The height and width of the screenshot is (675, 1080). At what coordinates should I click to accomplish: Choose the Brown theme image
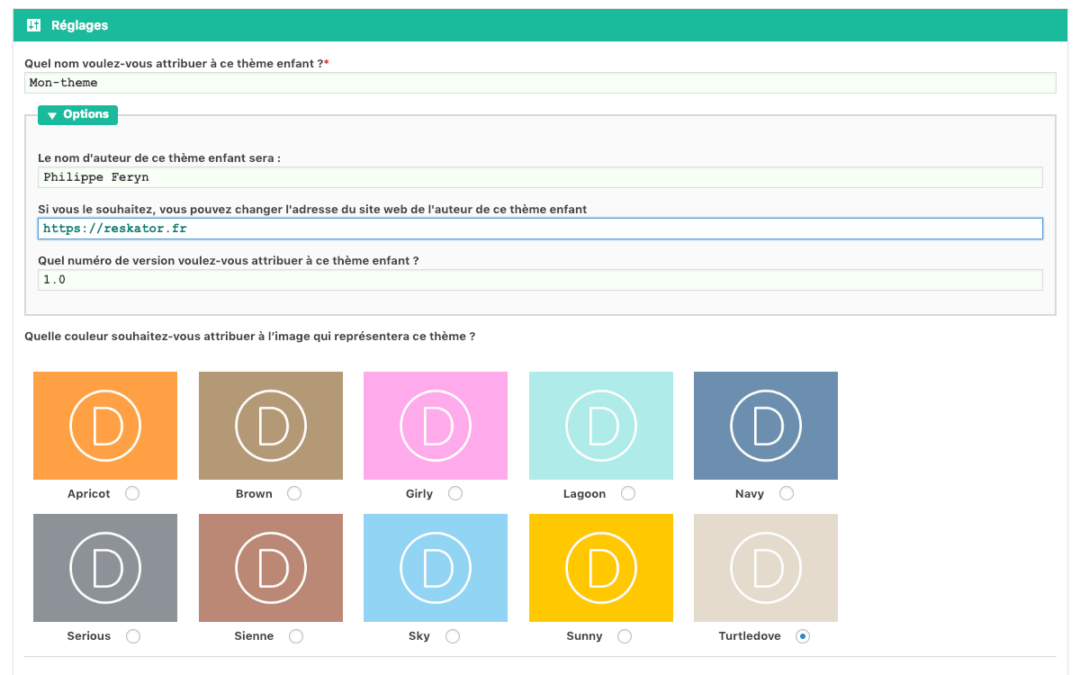pos(271,426)
